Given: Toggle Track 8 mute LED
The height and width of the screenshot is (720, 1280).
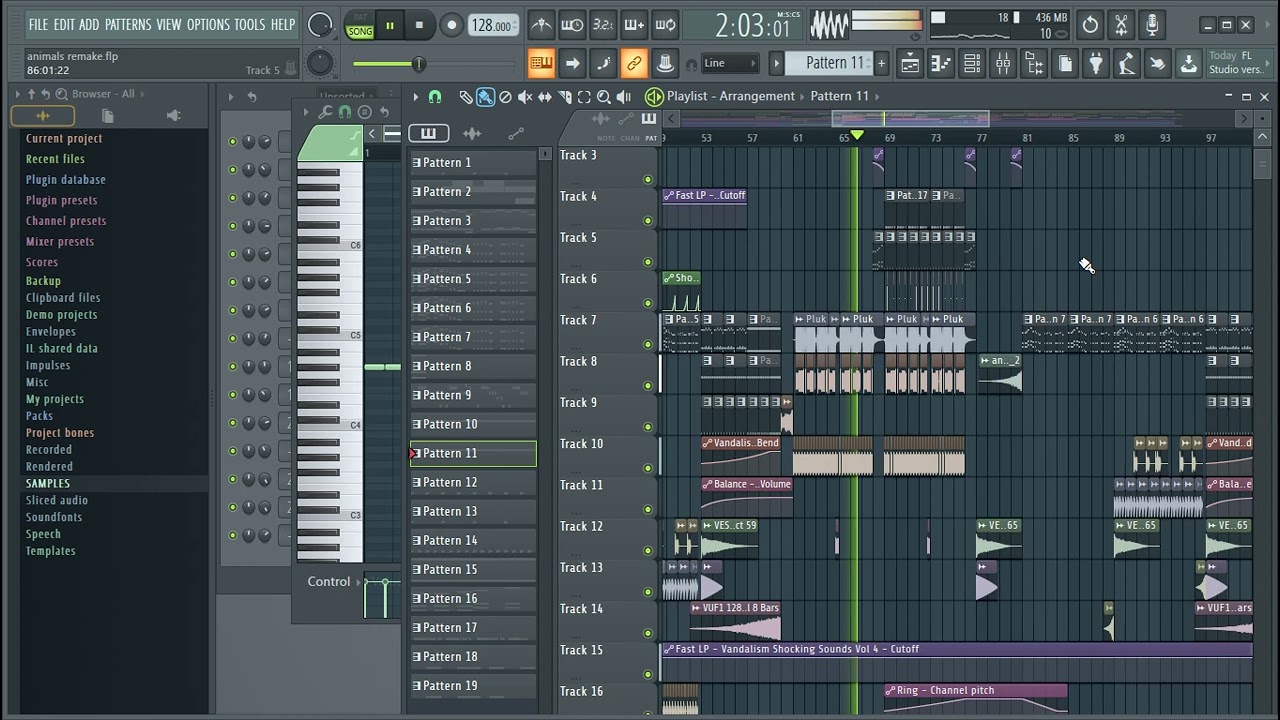Looking at the screenshot, I should point(648,385).
